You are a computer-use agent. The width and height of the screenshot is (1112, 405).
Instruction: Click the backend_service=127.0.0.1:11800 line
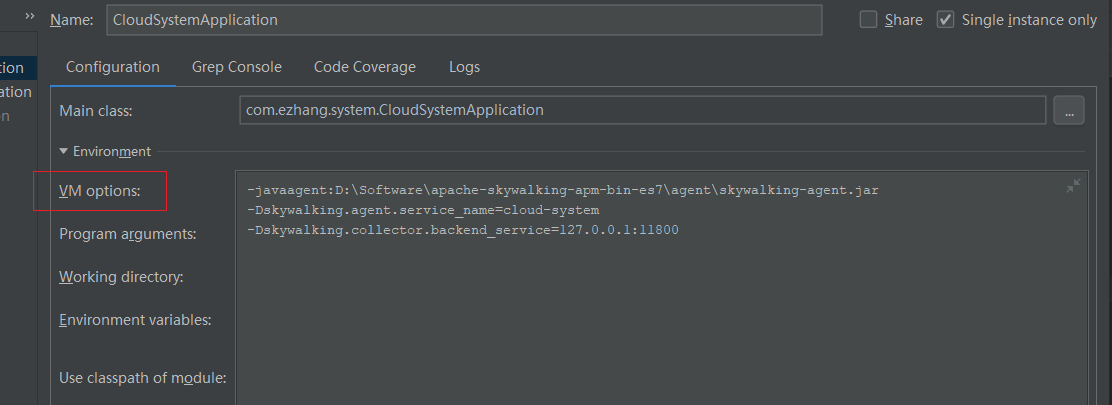(463, 230)
